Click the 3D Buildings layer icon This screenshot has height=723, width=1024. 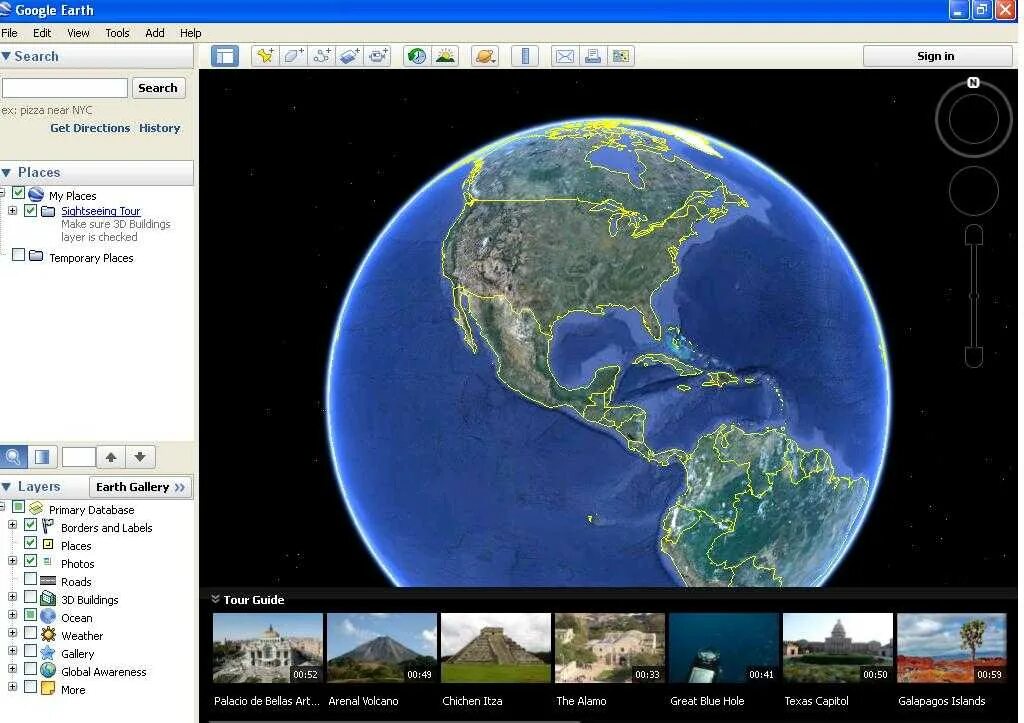(x=48, y=598)
